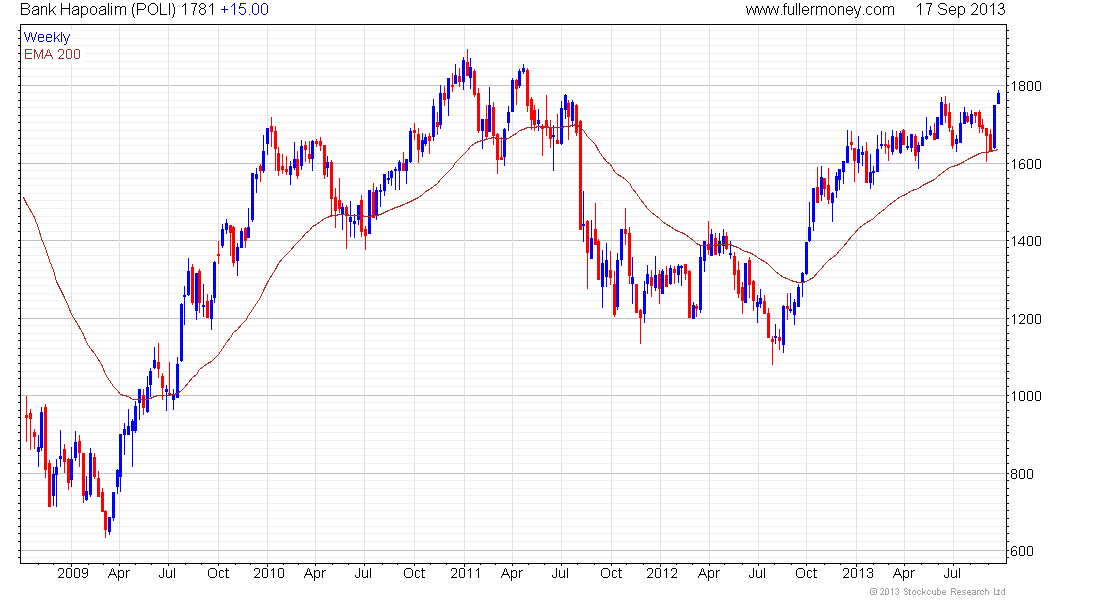Click the 1800 price axis label
This screenshot has width=1100, height=600.
coord(1026,86)
